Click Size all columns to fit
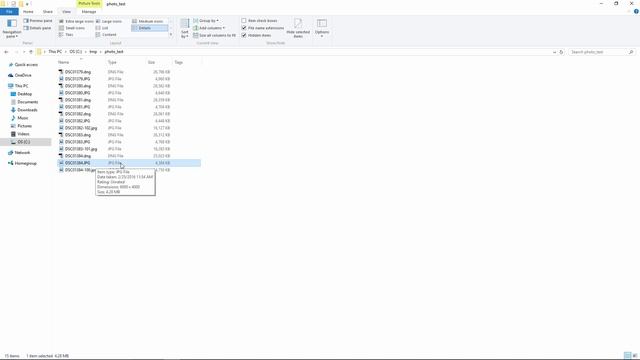 coord(214,36)
